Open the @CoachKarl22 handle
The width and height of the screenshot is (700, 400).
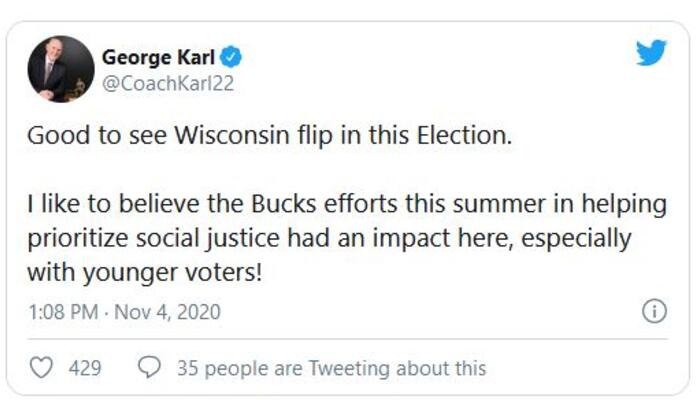[167, 83]
